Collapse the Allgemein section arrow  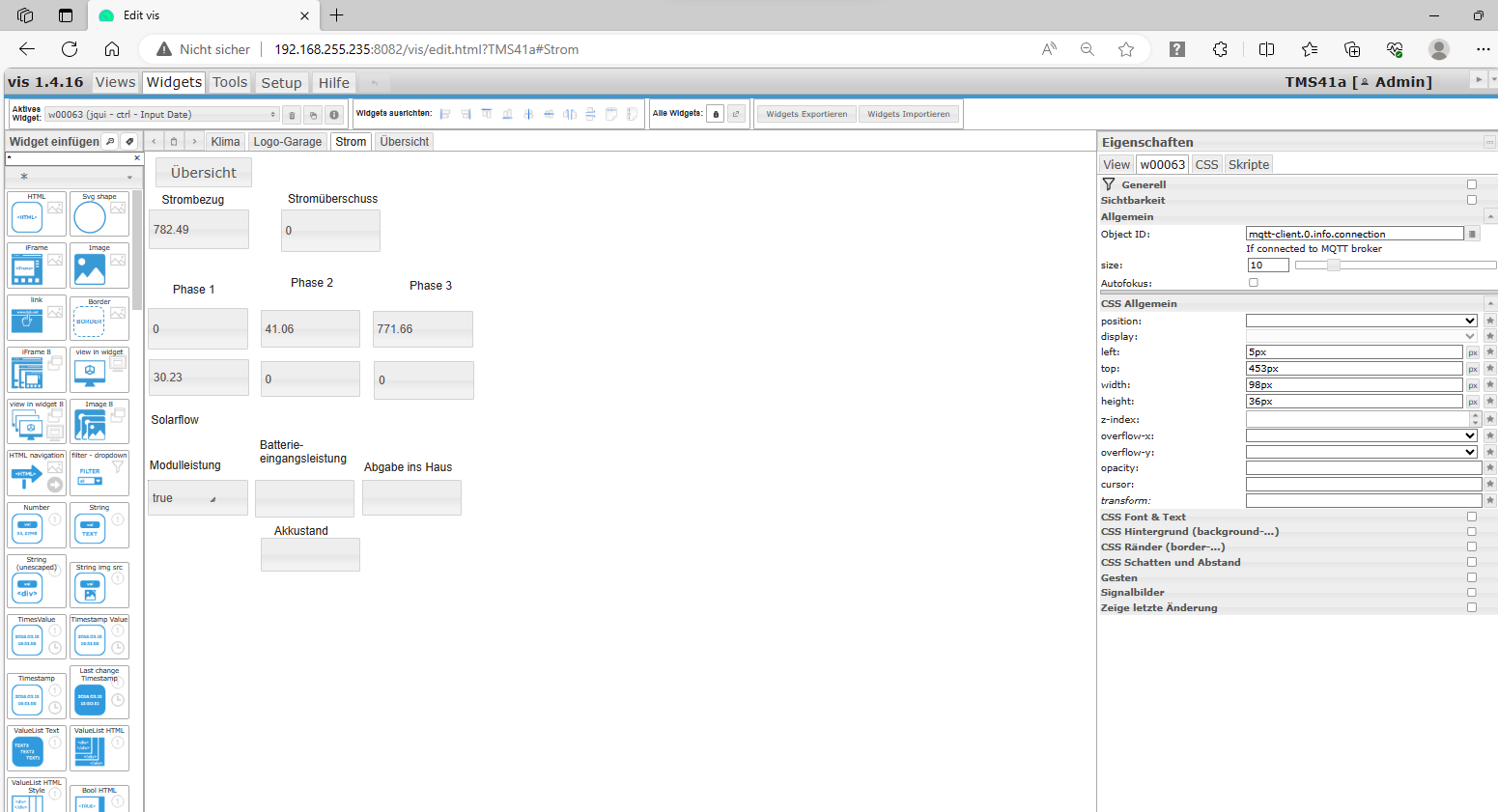[x=1490, y=216]
